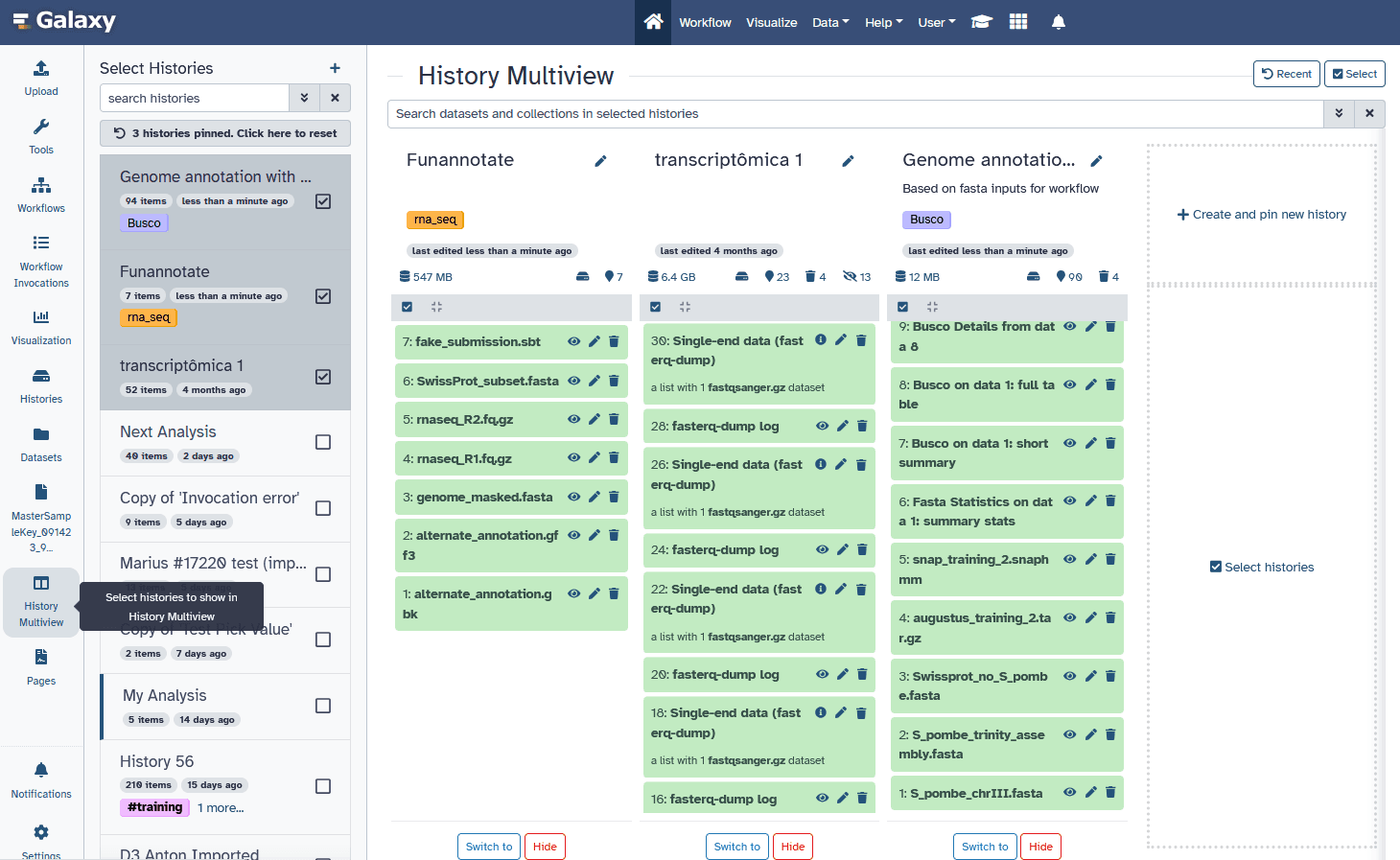Open the Visualize menu item
The height and width of the screenshot is (860, 1400).
pos(771,22)
